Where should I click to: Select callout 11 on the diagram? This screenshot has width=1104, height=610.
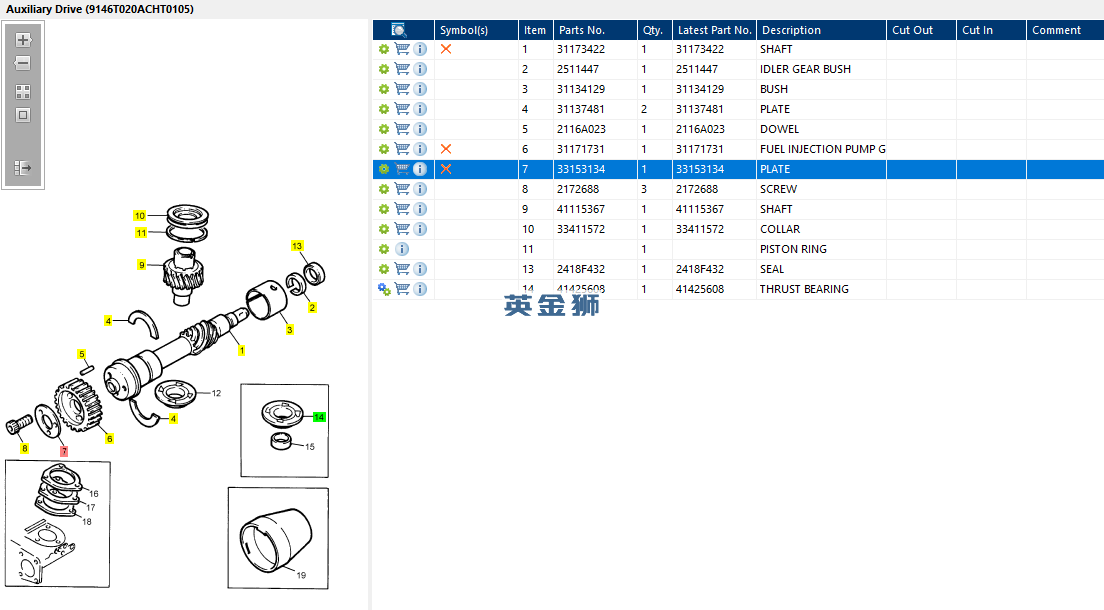click(142, 232)
